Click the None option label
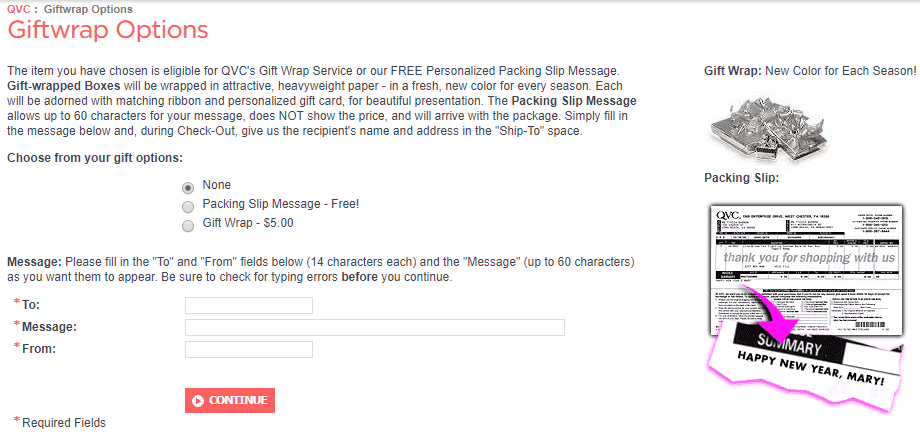 pos(216,185)
